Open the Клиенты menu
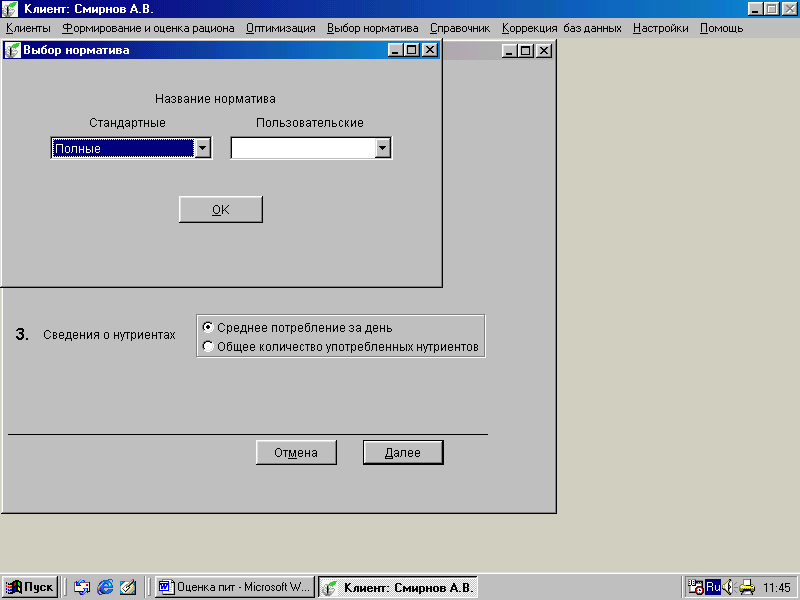800x600 pixels. tap(28, 29)
